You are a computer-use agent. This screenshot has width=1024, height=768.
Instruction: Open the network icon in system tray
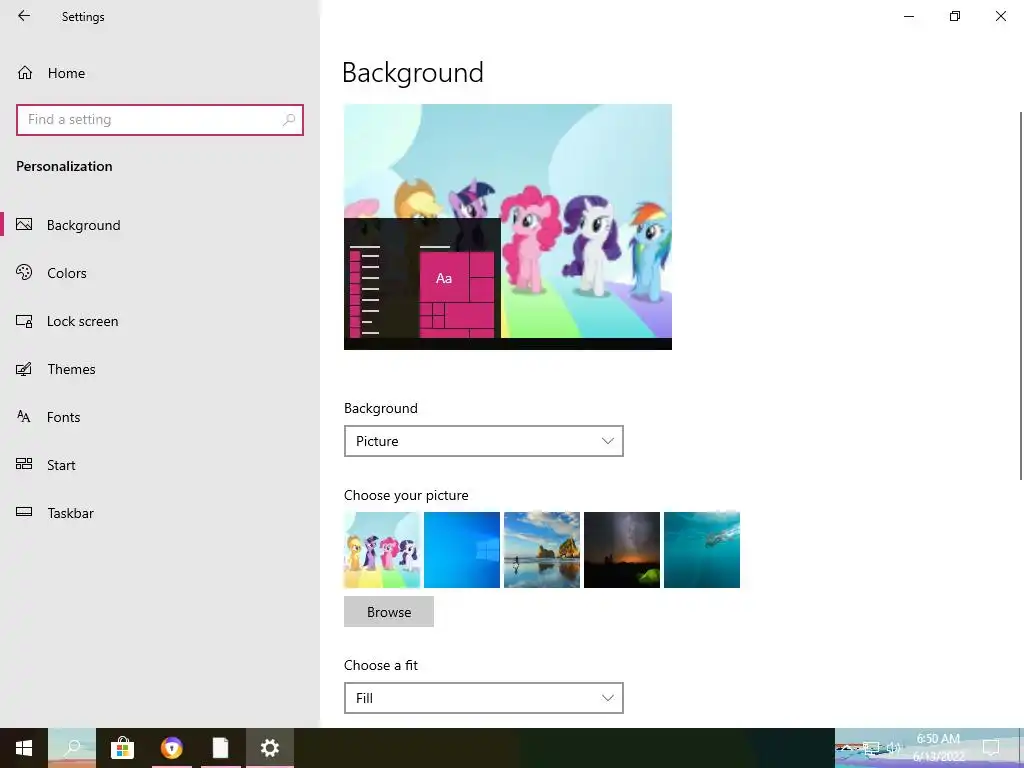pyautogui.click(x=871, y=748)
